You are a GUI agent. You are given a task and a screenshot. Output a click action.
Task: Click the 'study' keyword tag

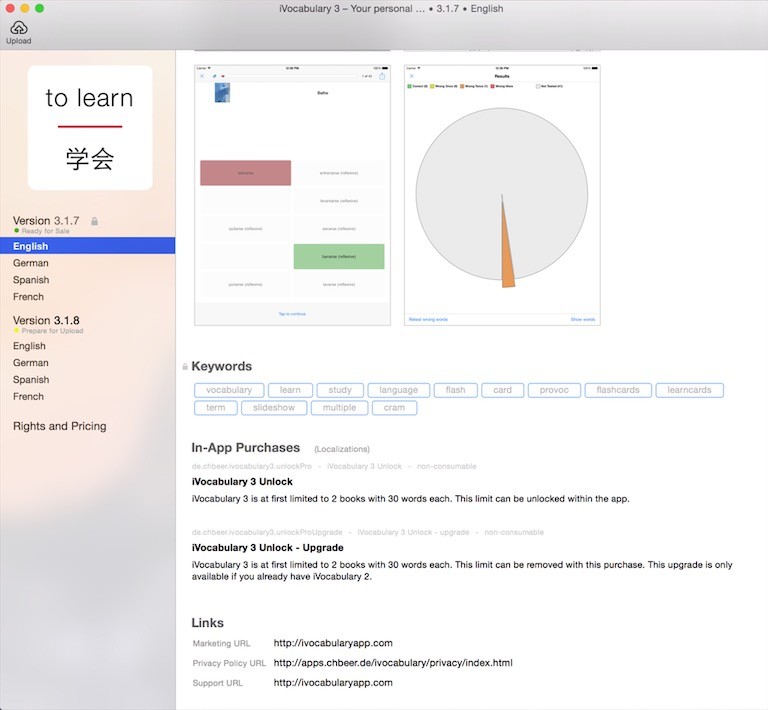tap(340, 390)
